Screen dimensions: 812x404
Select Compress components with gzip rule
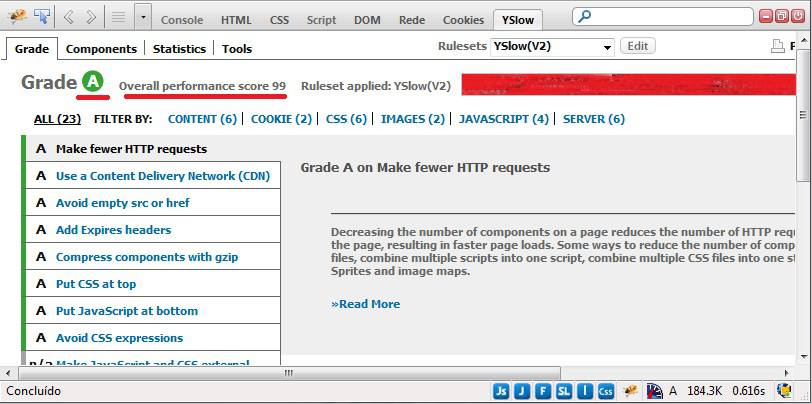click(x=153, y=256)
